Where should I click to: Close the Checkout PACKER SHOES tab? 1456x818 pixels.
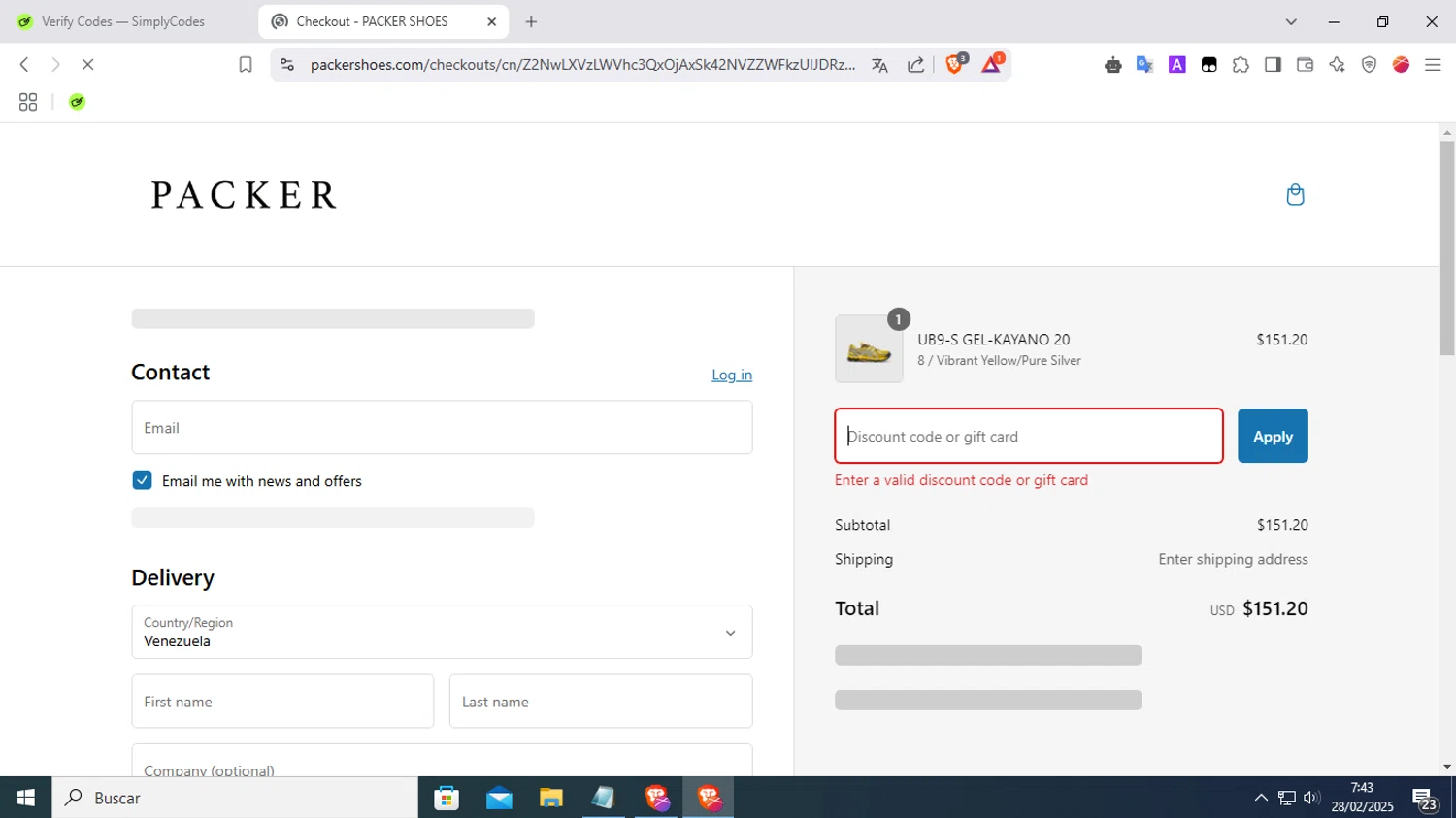(491, 21)
